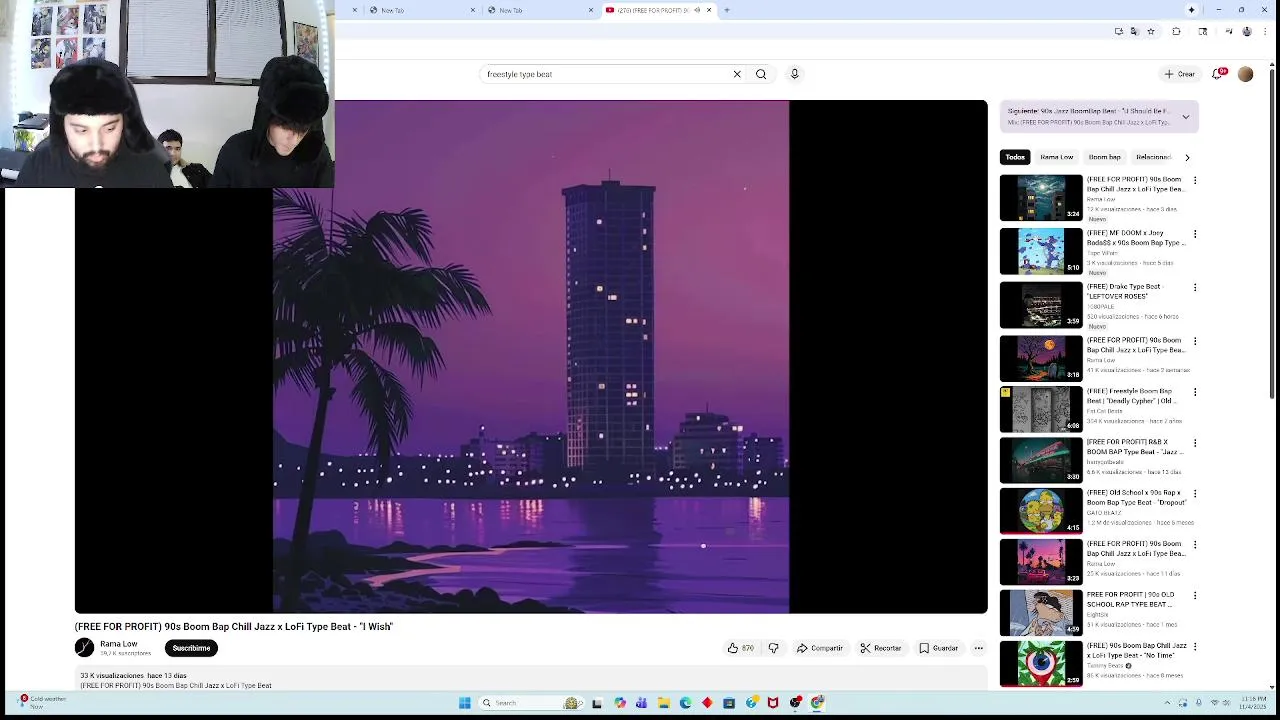The image size is (1280, 720).
Task: Select the Todos filter chip
Action: (1015, 157)
